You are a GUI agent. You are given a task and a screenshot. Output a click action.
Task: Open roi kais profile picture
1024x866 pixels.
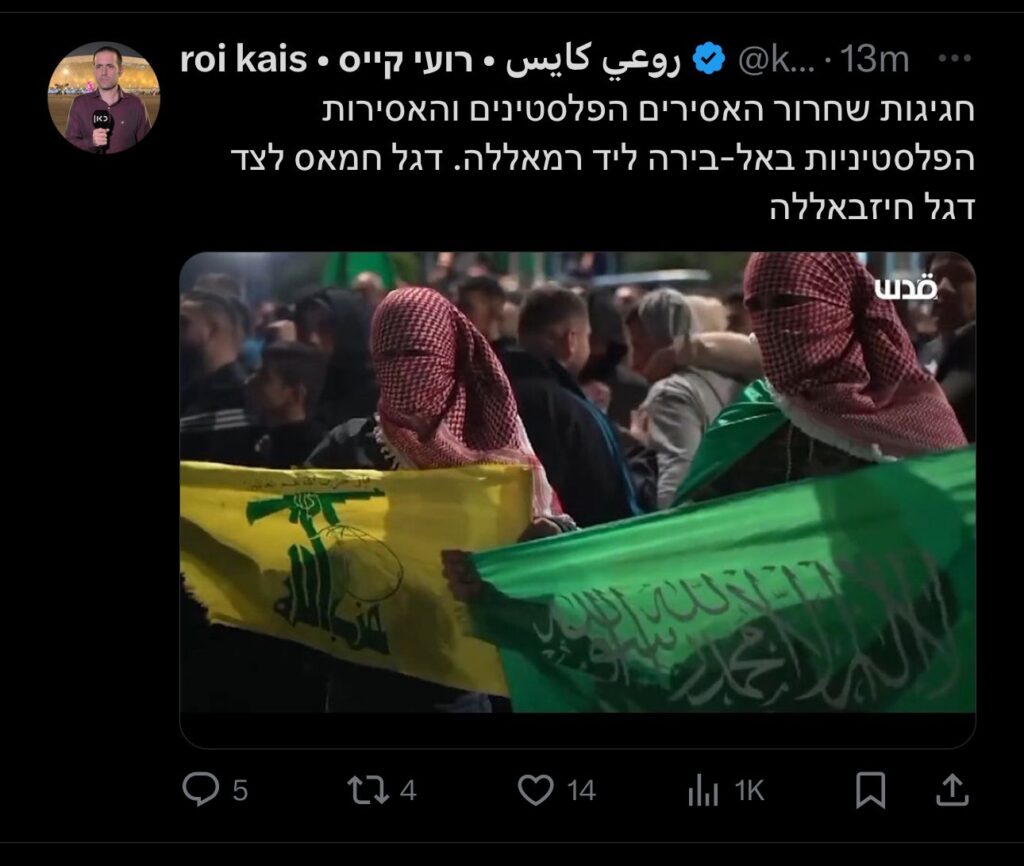pos(104,98)
